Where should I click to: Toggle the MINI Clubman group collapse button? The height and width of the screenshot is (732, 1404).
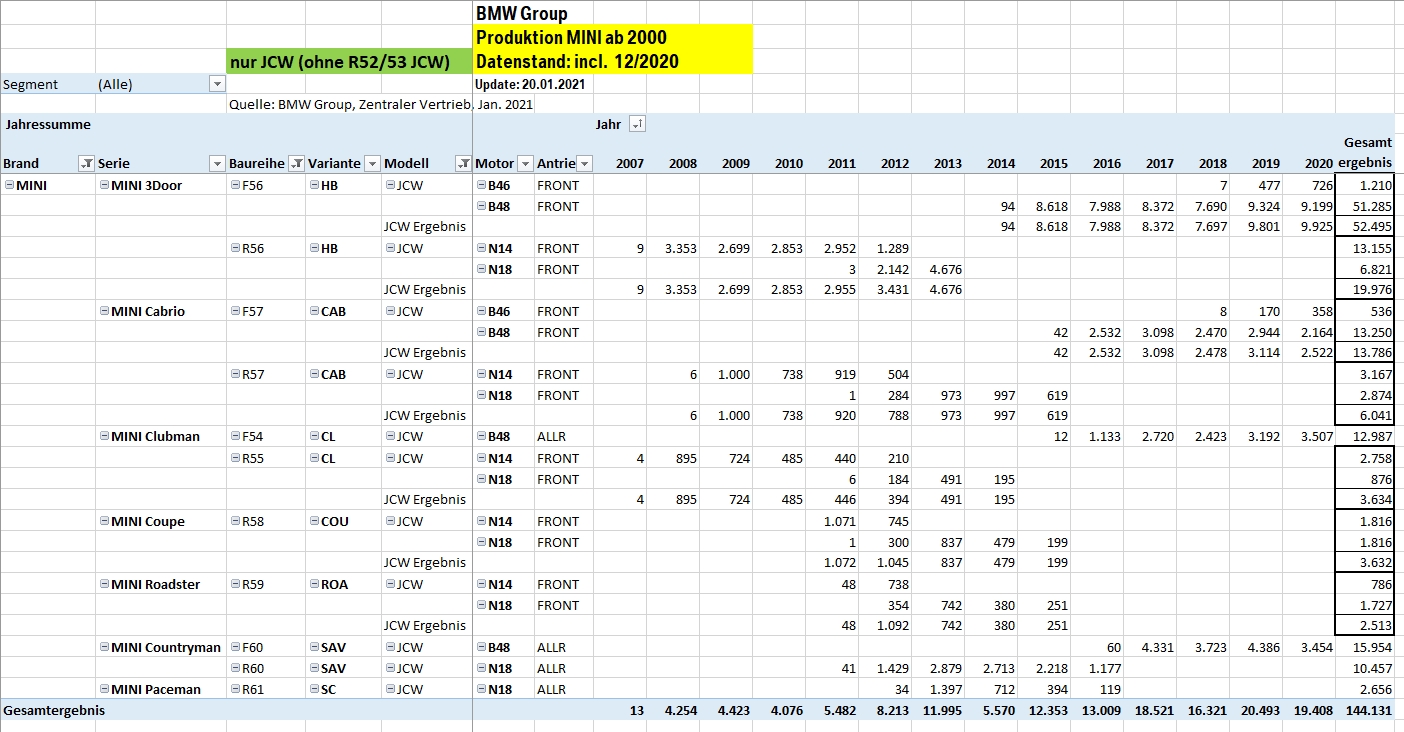104,437
